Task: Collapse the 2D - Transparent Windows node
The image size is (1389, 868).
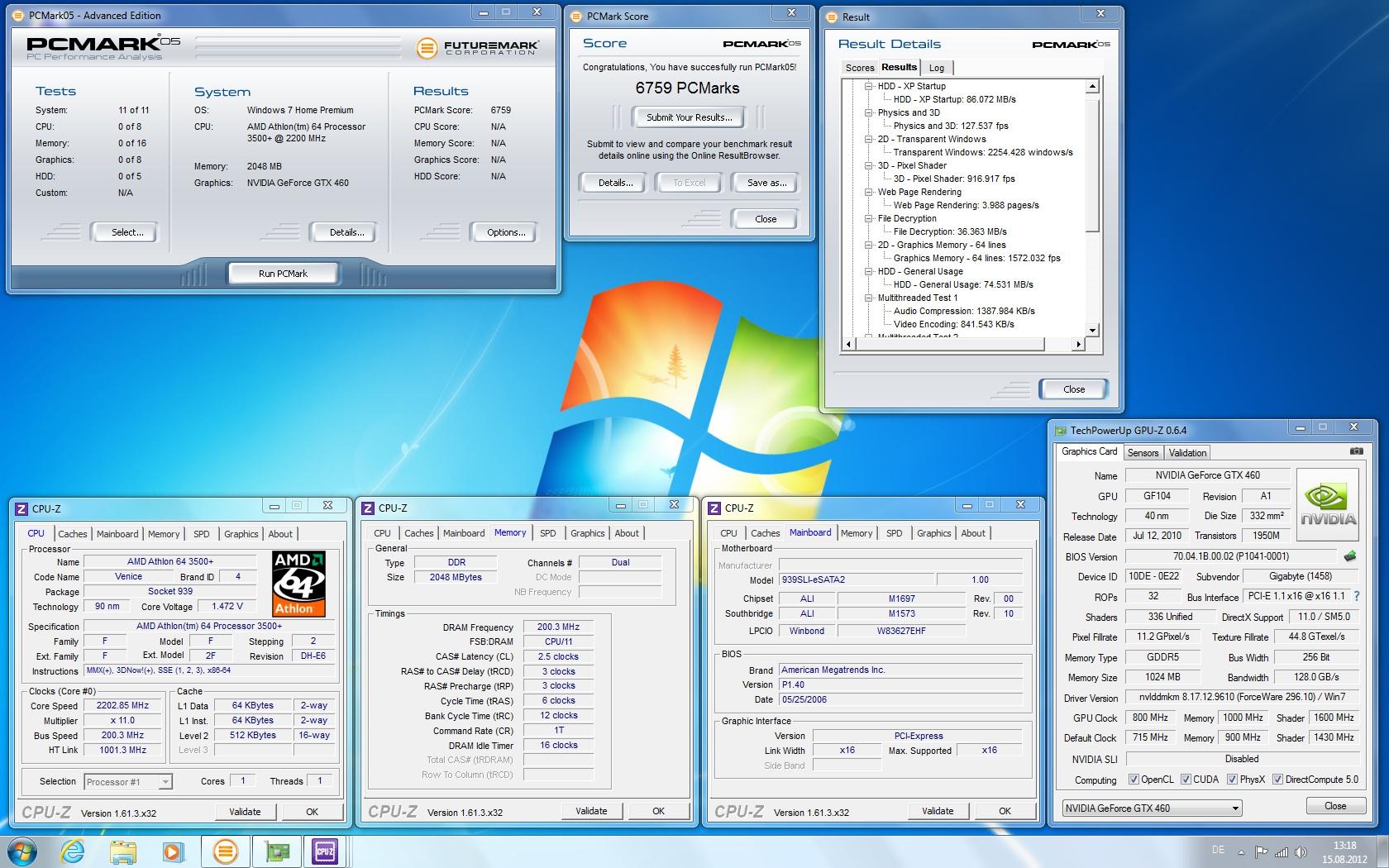Action: [869, 139]
